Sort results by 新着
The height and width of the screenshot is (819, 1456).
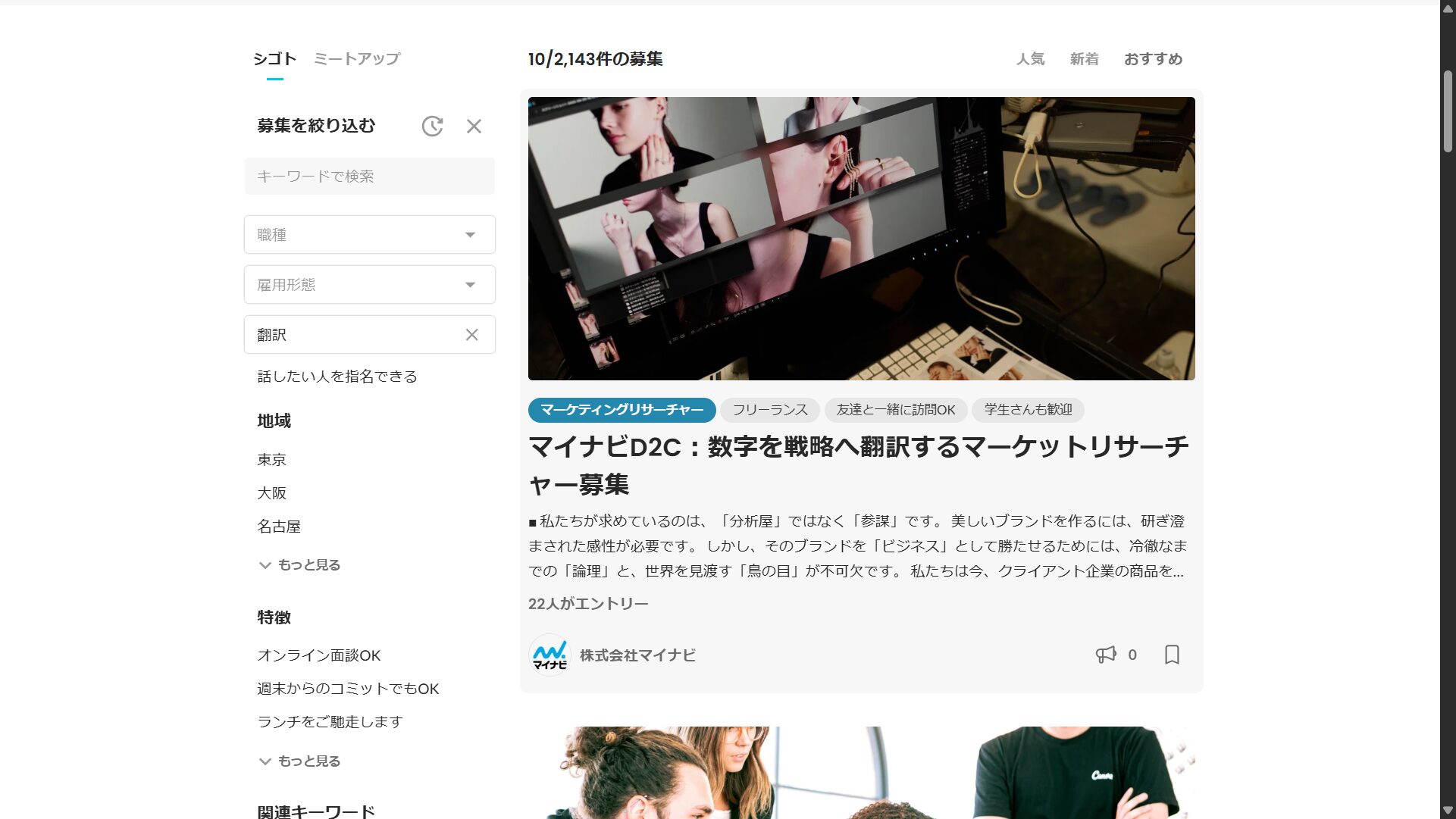1084,58
